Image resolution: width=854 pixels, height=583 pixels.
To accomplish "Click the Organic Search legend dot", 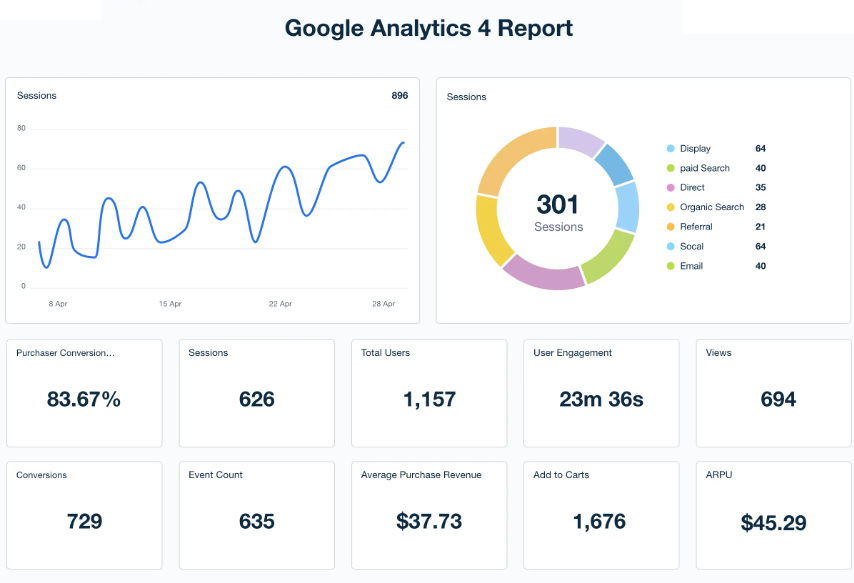I will (x=670, y=208).
